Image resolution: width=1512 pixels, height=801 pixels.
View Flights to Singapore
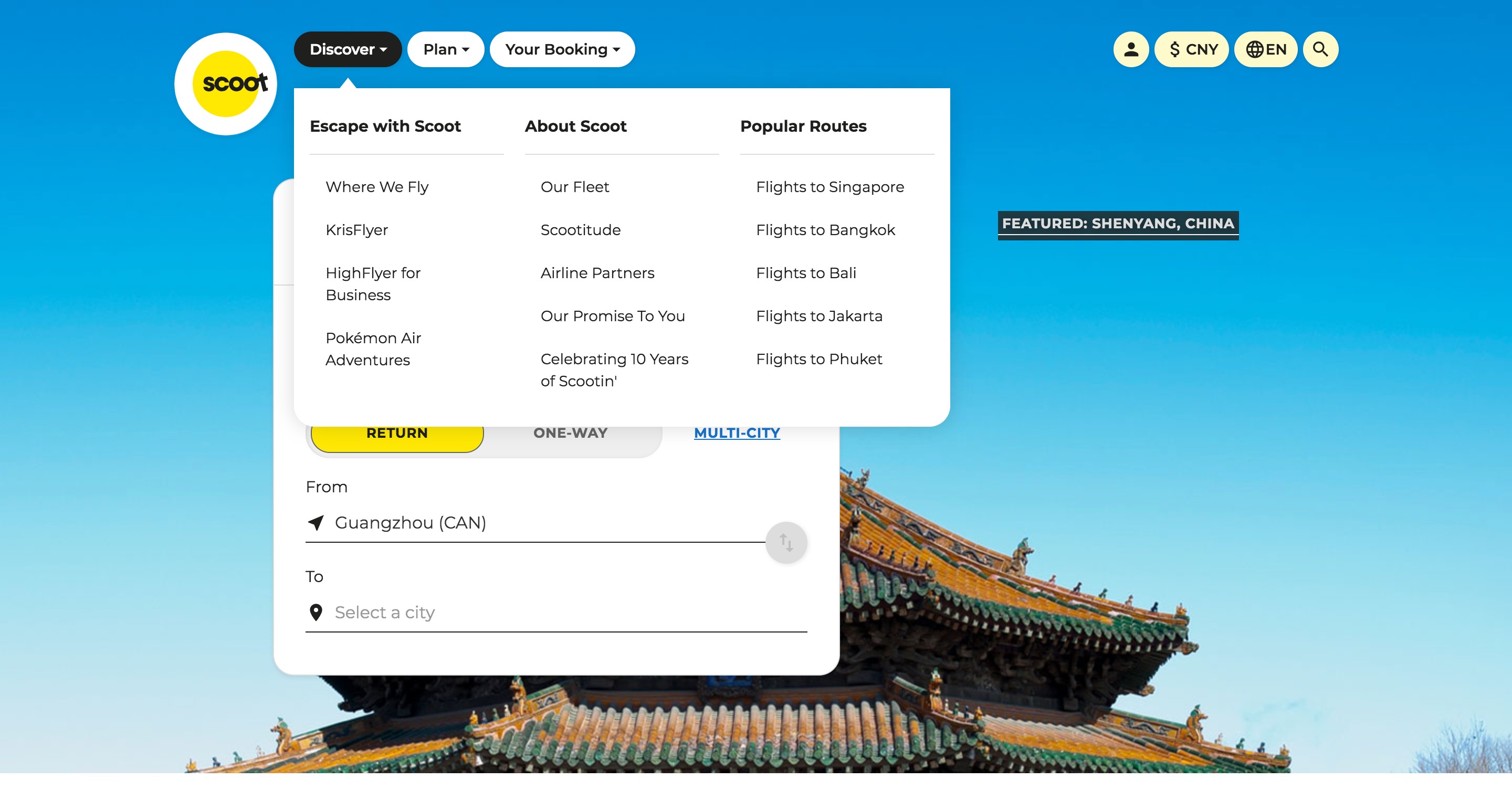[x=829, y=187]
